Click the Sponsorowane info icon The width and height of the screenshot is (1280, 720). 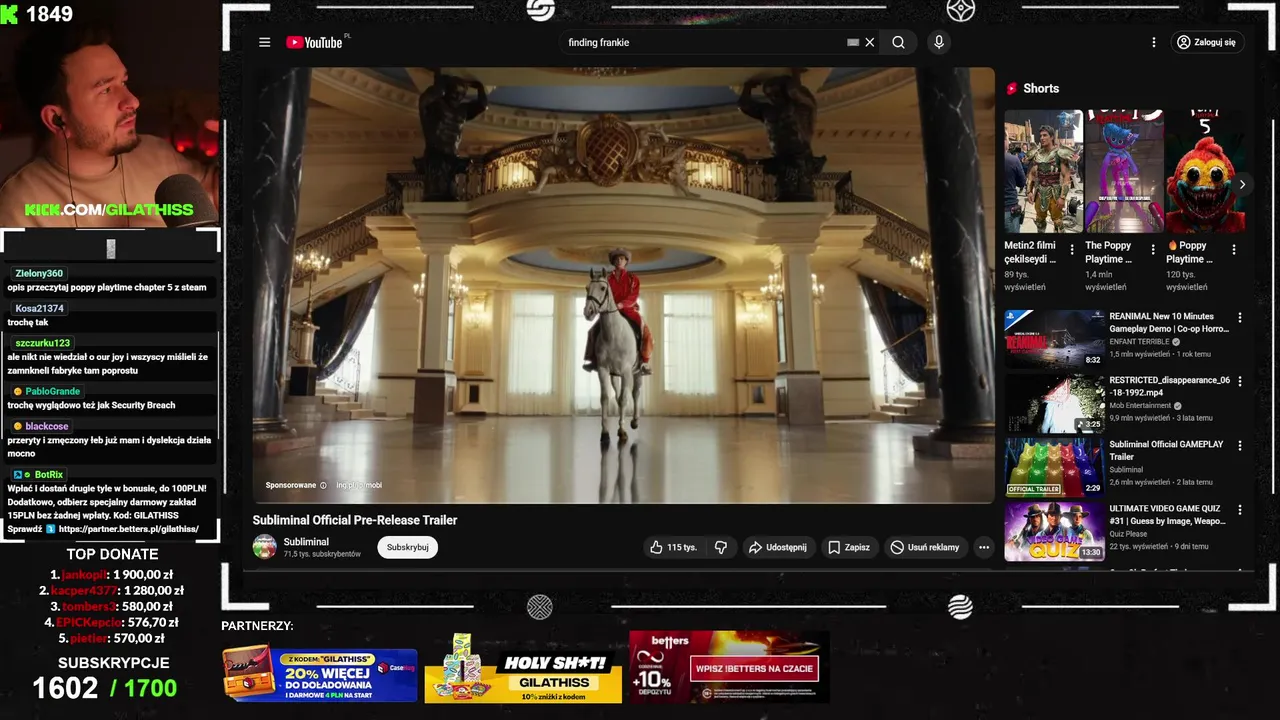[x=323, y=485]
